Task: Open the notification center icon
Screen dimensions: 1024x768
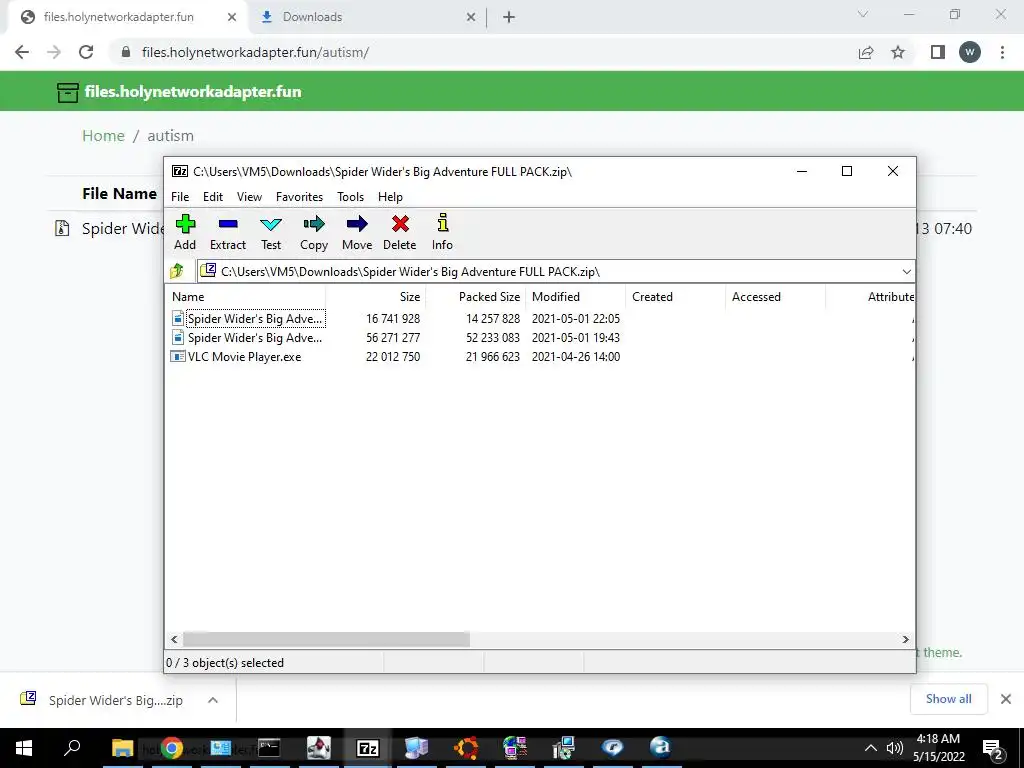Action: tap(993, 749)
